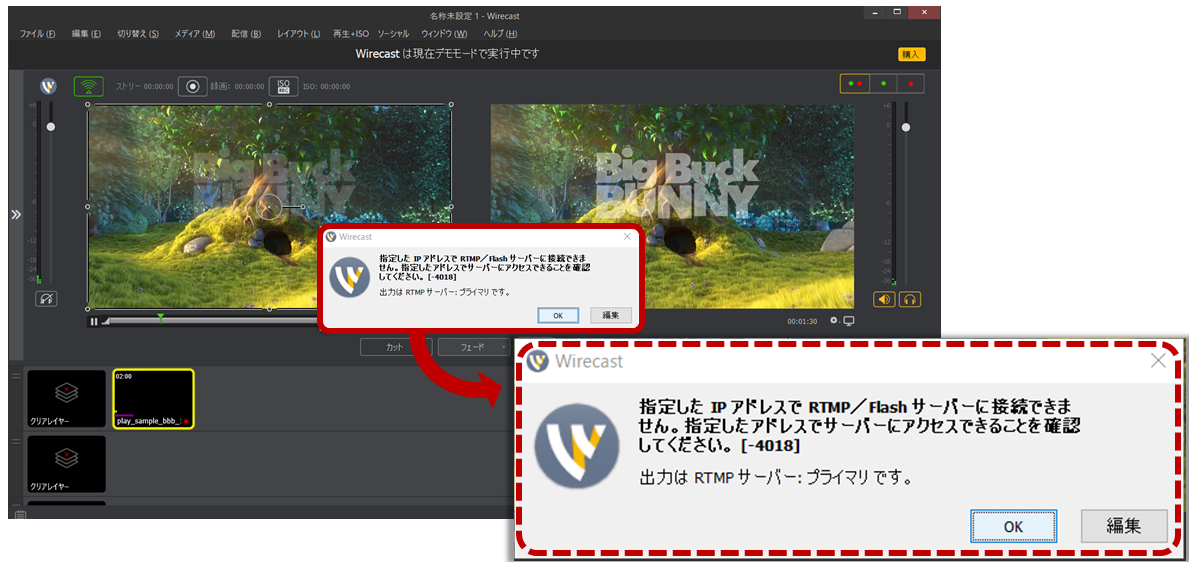Viewport: 1189px width, 562px height.
Task: Click the Wirecast logo in the small dialog
Action: [x=350, y=276]
